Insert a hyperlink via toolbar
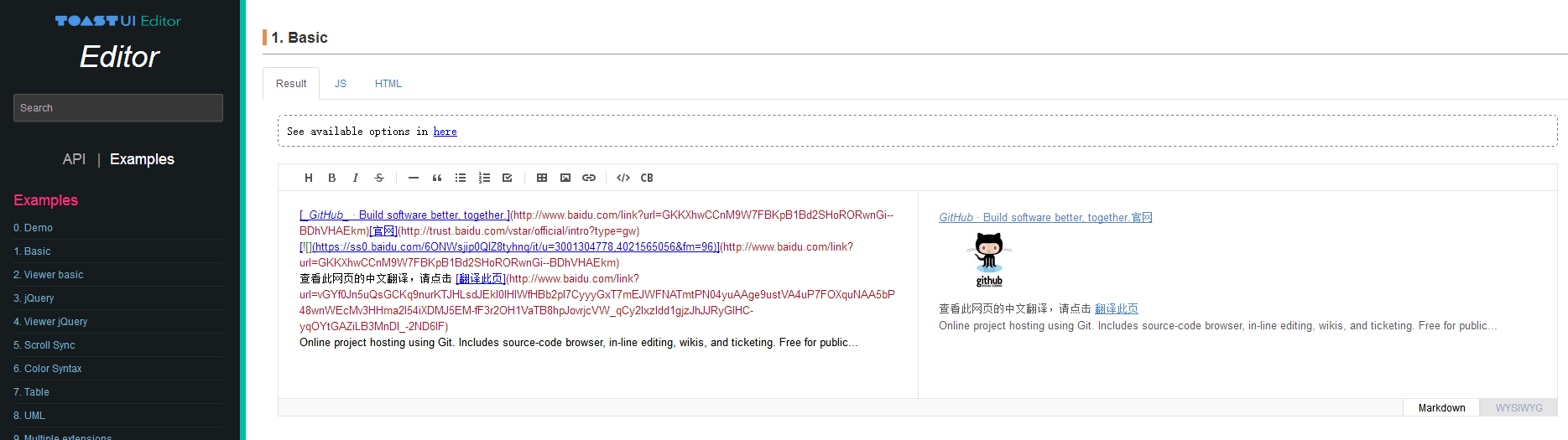 point(589,178)
